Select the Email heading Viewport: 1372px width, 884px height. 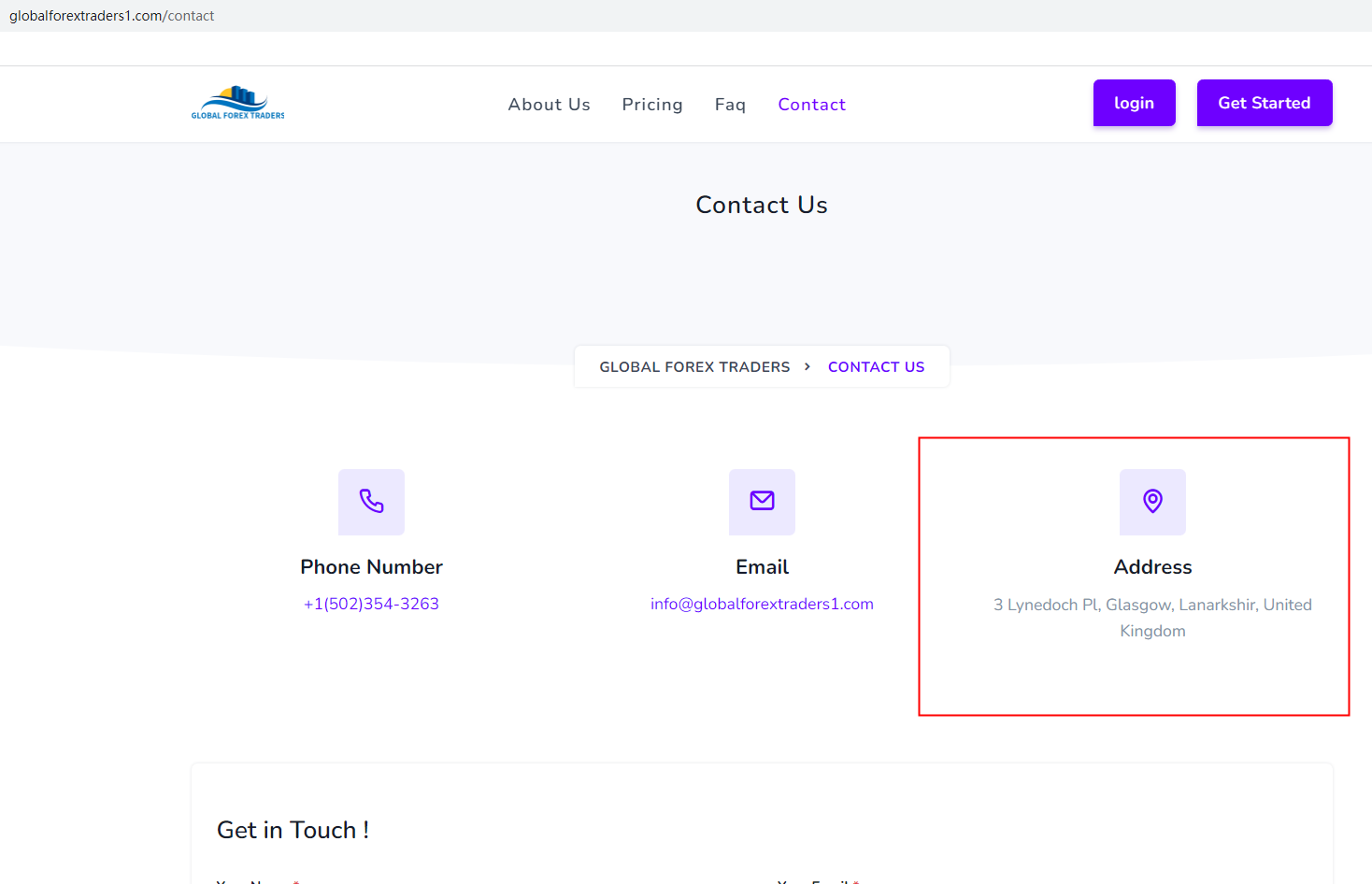point(762,567)
